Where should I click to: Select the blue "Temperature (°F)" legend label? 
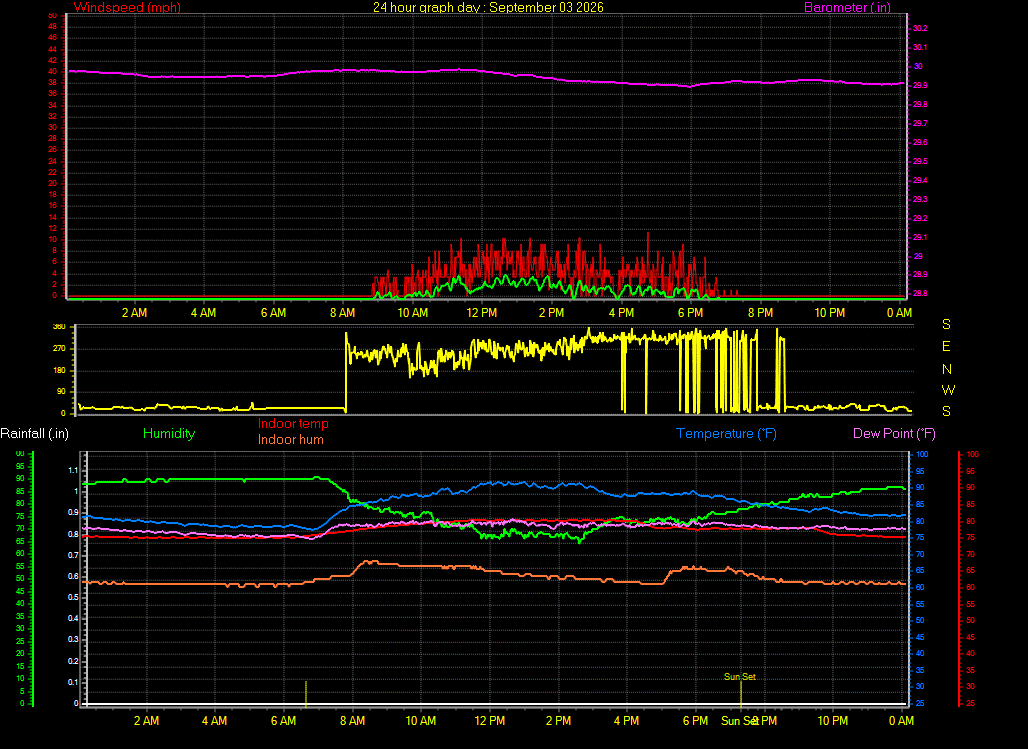pyautogui.click(x=726, y=434)
